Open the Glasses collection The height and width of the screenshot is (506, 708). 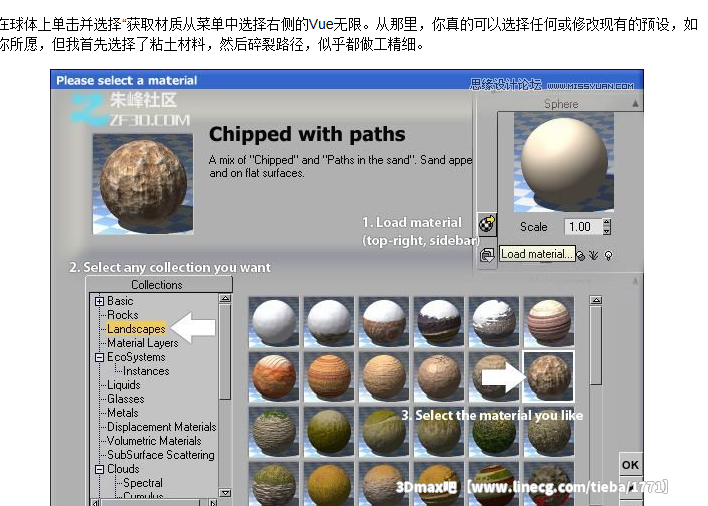(126, 399)
